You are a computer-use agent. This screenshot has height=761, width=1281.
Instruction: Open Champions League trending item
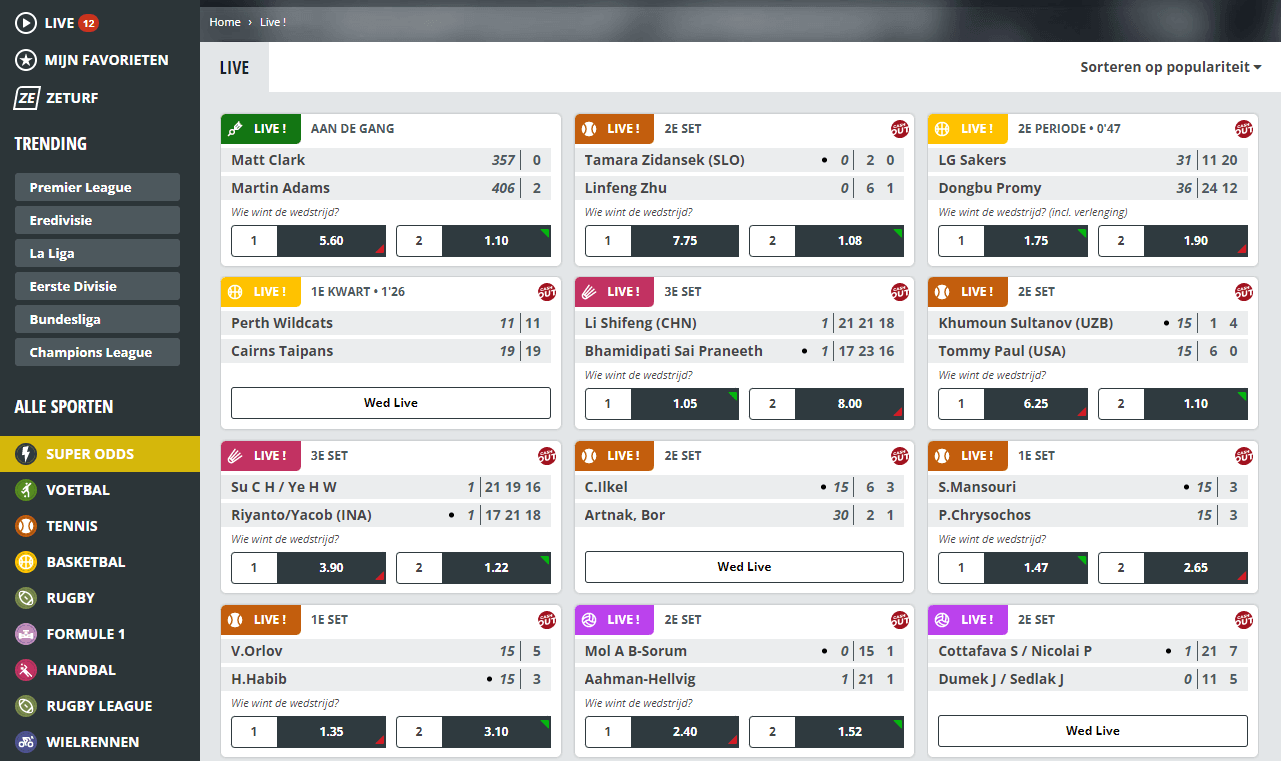[x=97, y=352]
